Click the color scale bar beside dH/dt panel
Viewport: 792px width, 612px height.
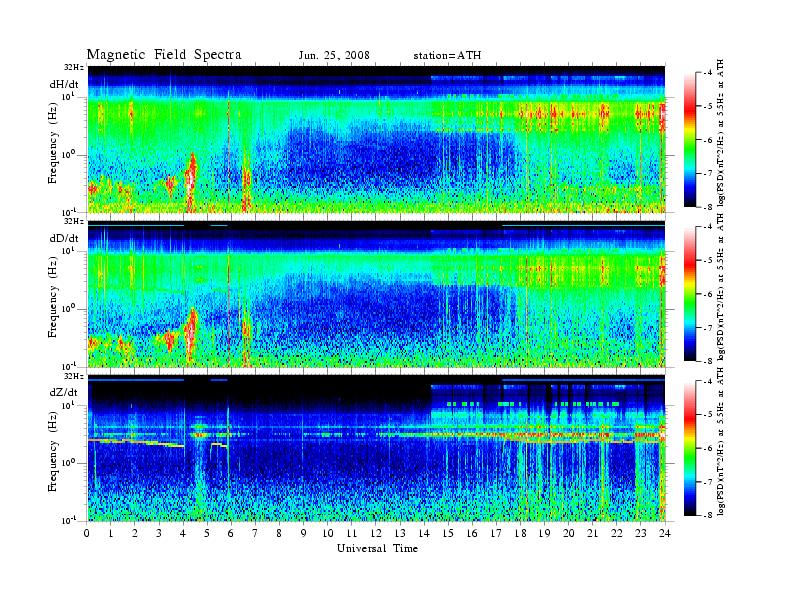(690, 140)
